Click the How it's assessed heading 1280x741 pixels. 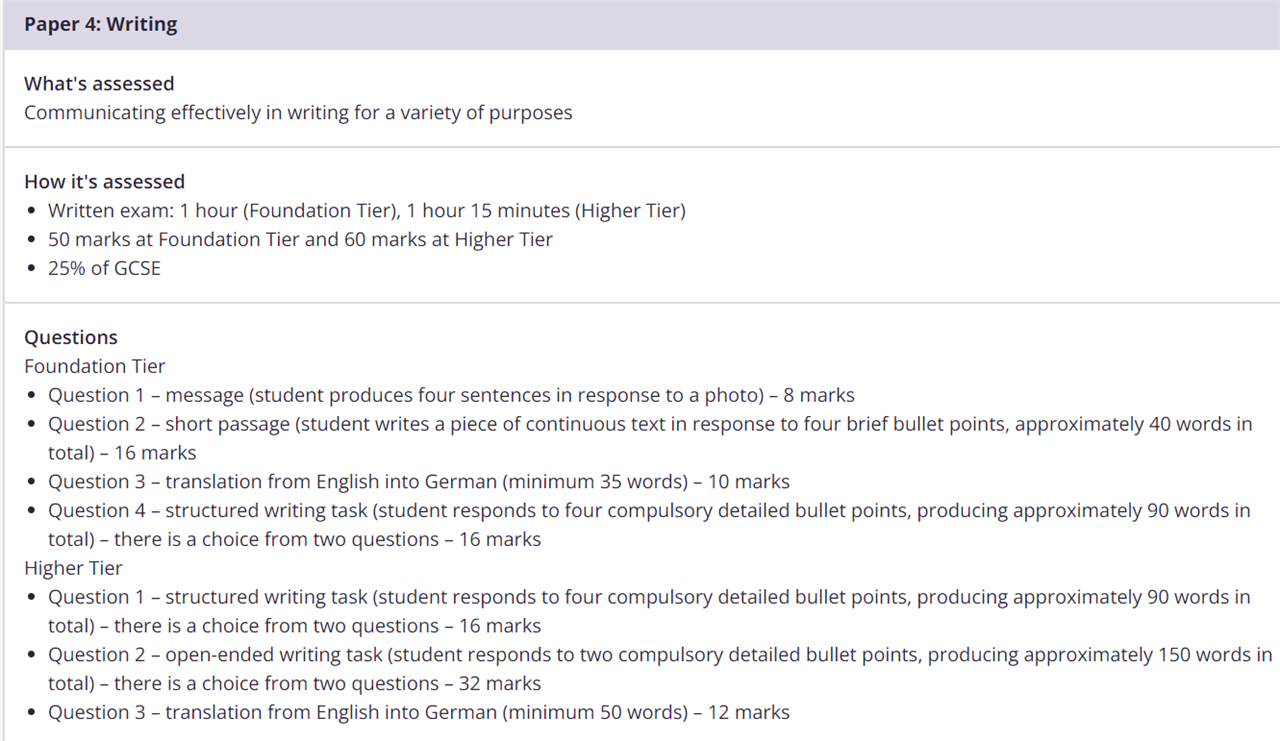[x=105, y=182]
